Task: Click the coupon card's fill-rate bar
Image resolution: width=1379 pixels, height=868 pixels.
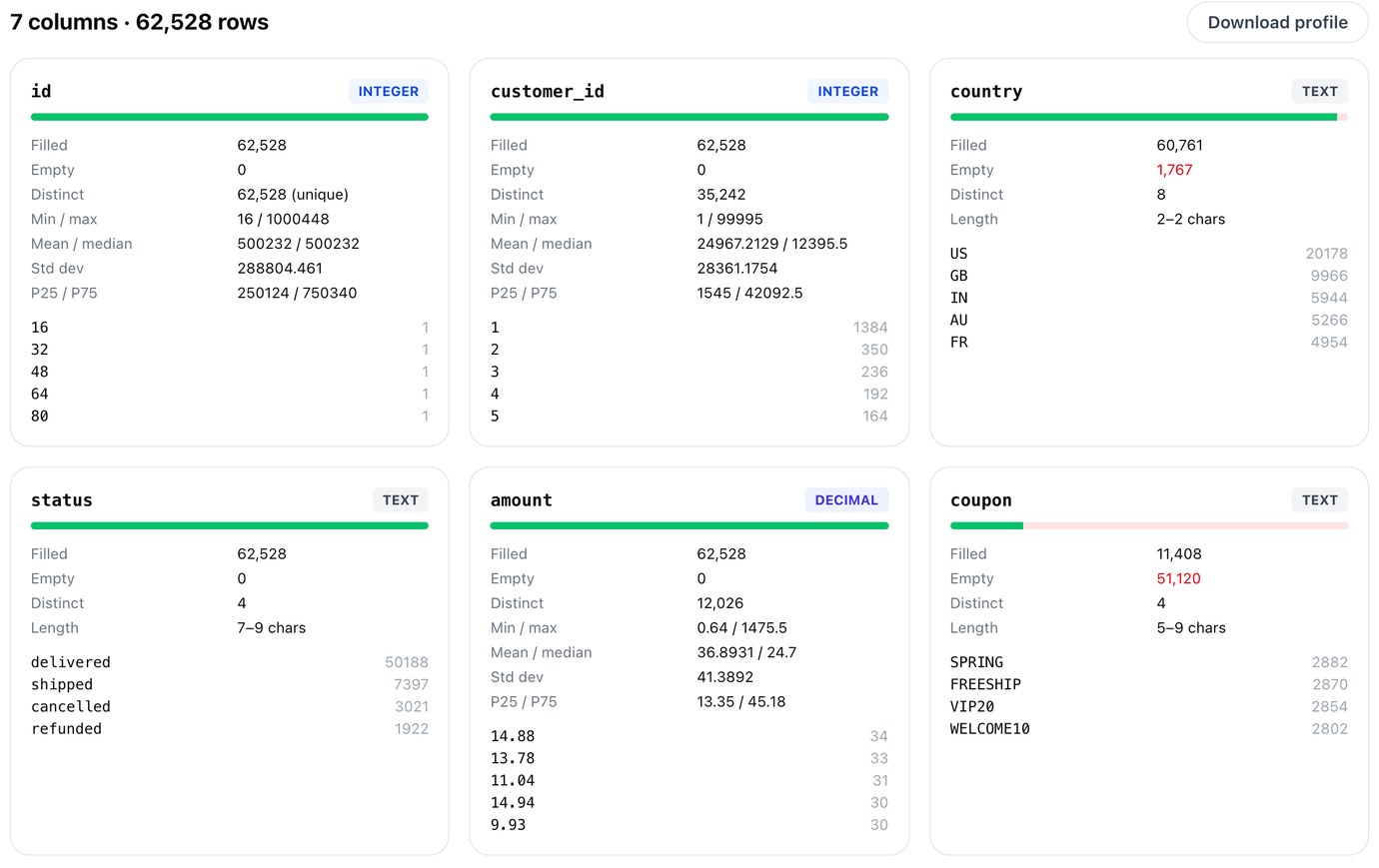Action: click(1149, 525)
